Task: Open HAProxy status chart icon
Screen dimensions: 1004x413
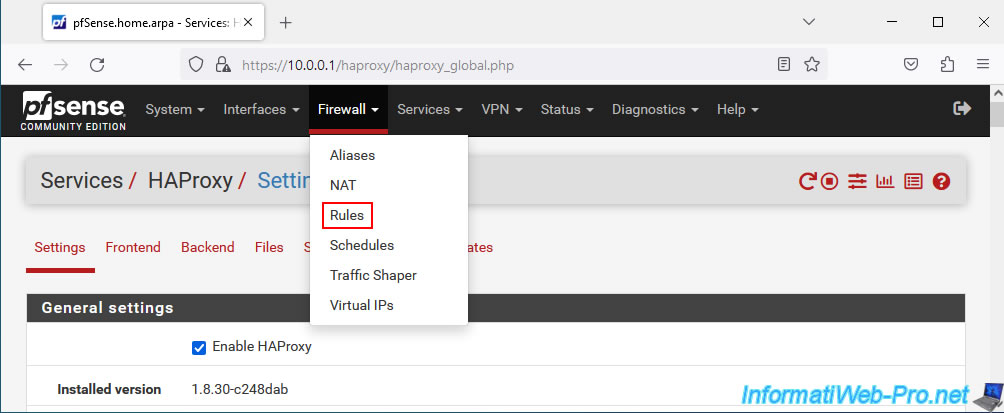Action: (x=885, y=182)
